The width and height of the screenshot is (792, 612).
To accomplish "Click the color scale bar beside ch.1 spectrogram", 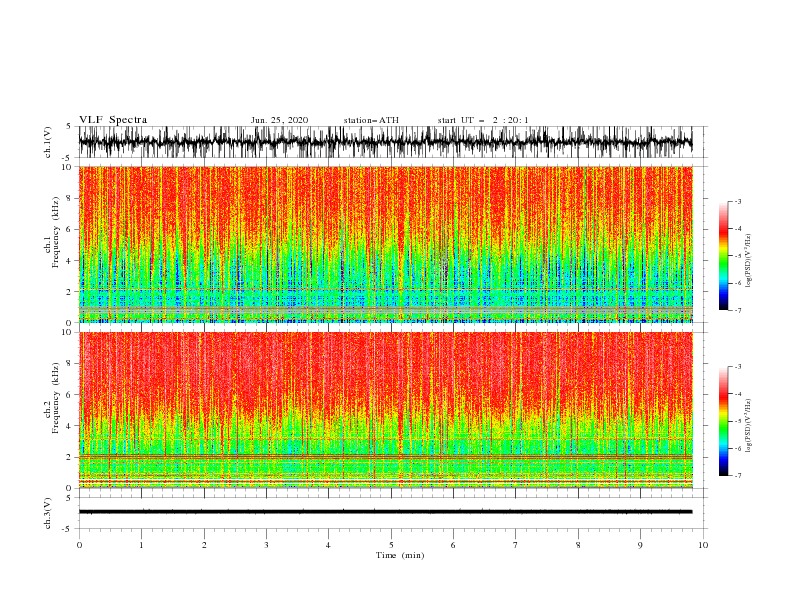I will coord(723,256).
